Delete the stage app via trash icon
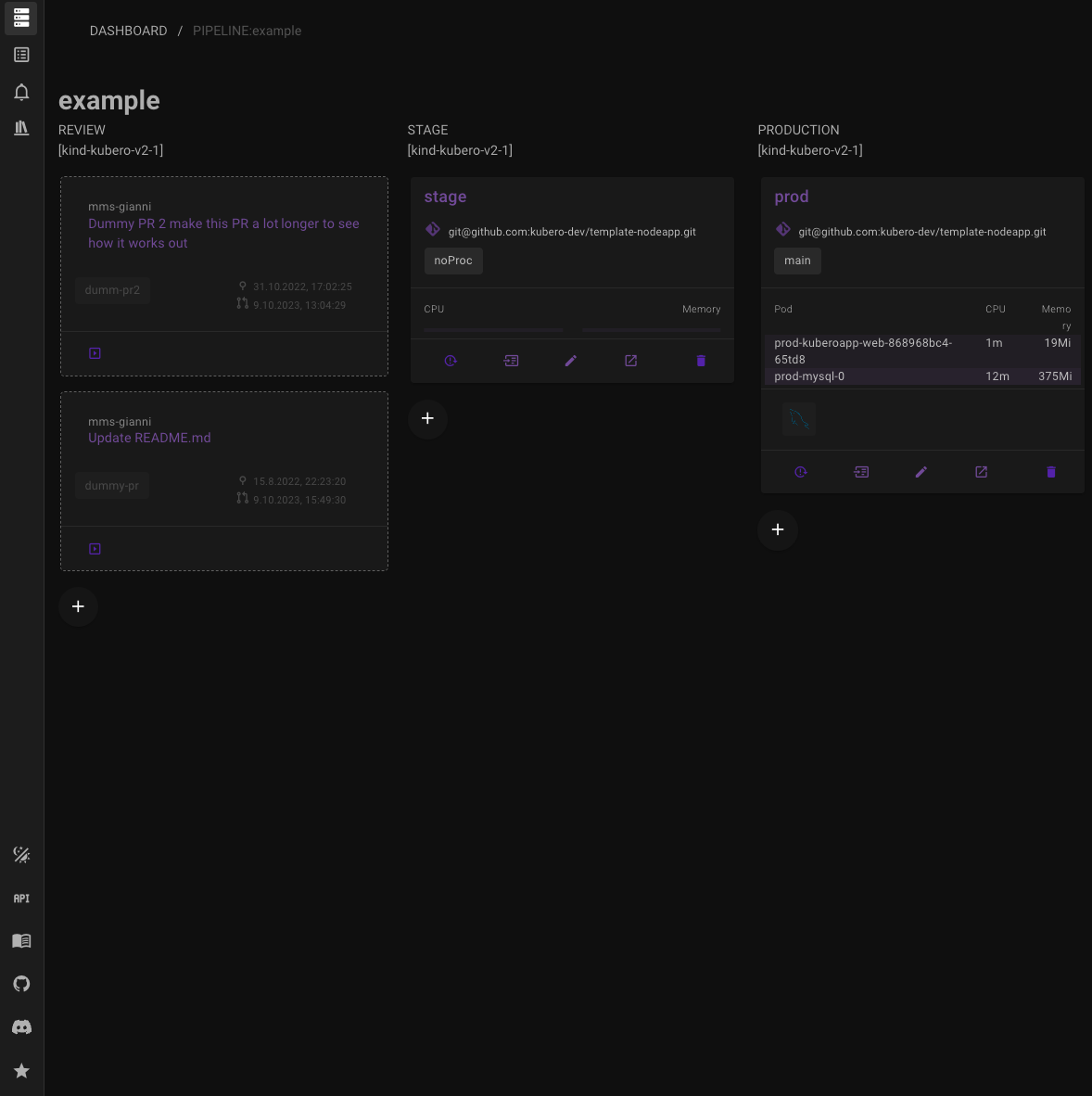This screenshot has height=1096, width=1092. coord(701,361)
